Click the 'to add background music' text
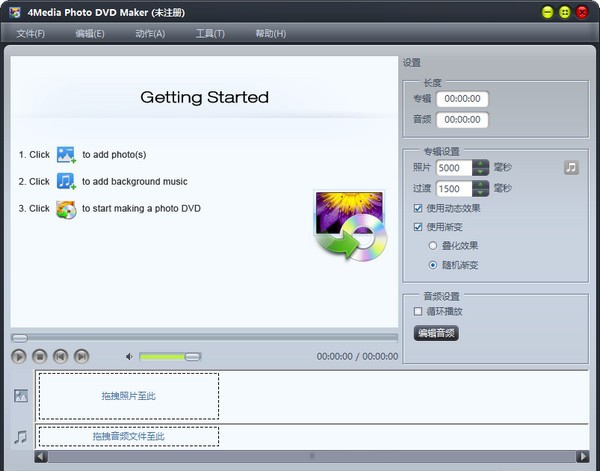 point(135,181)
